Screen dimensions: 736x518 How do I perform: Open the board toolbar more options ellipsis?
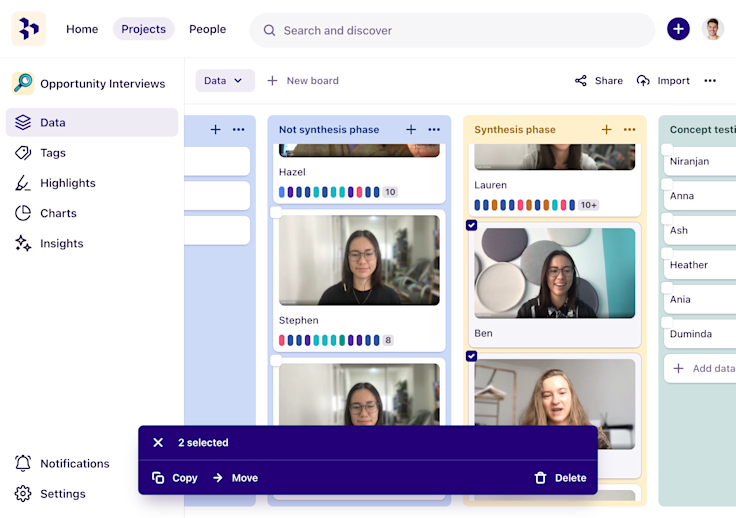710,81
